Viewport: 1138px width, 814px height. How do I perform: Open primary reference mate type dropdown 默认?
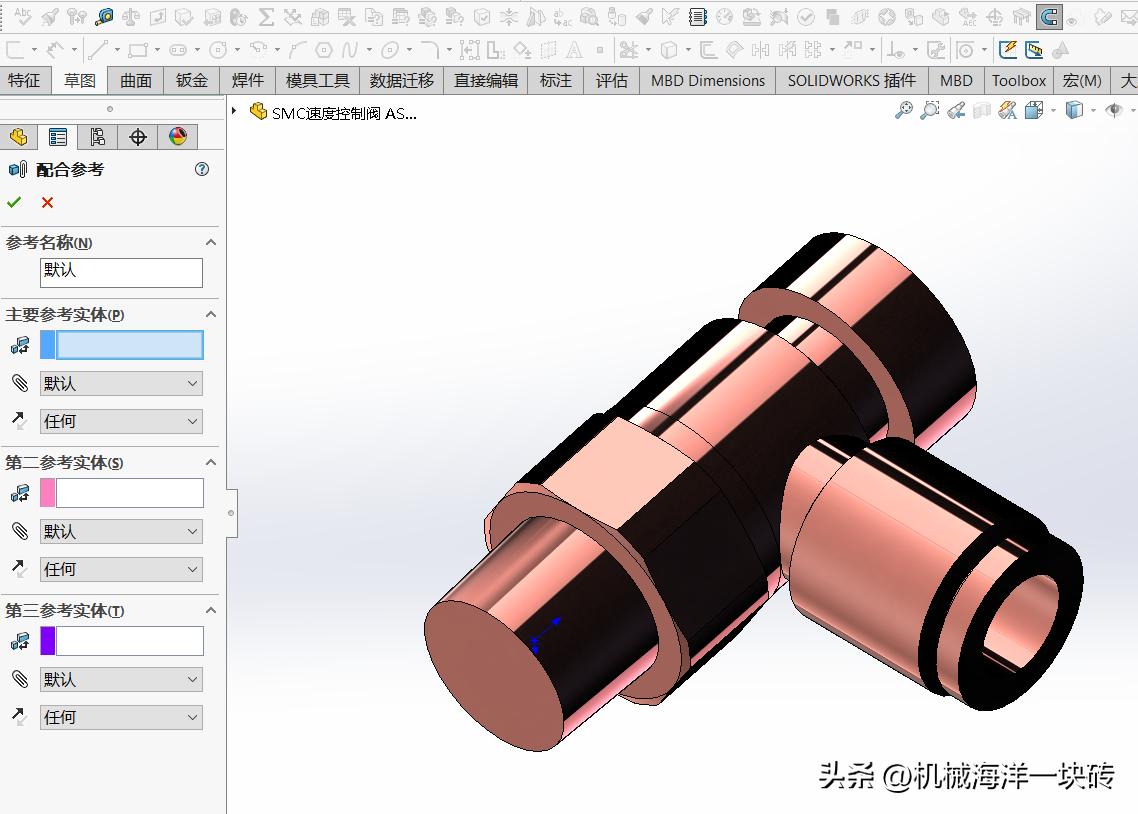tap(121, 384)
